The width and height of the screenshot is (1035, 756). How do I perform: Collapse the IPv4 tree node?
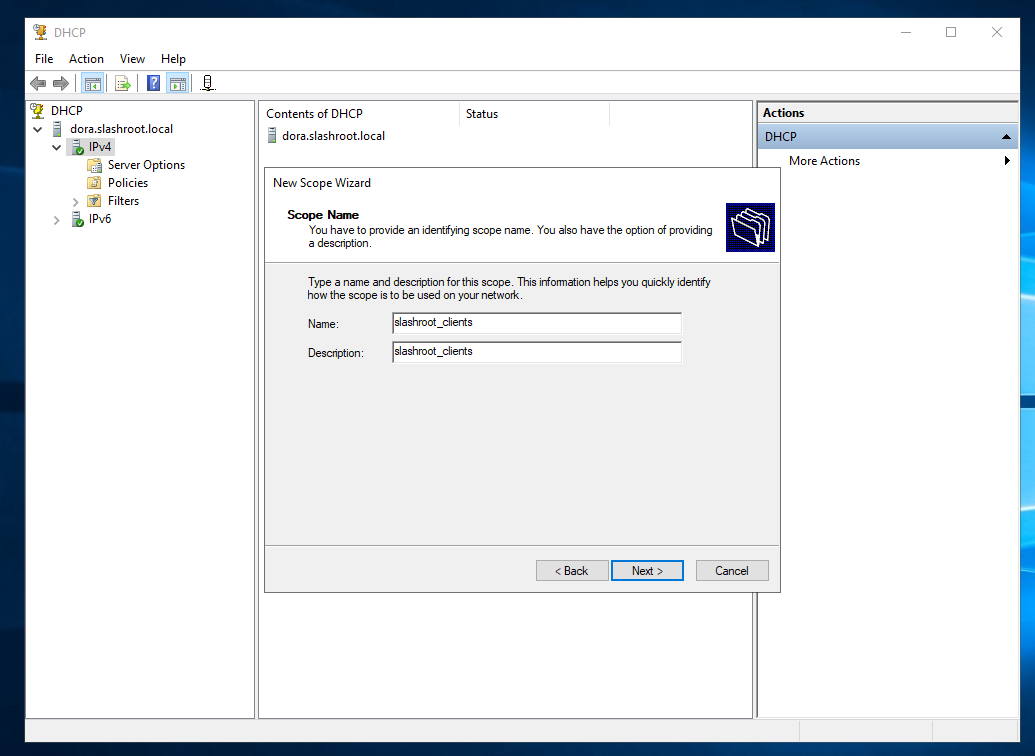(57, 147)
